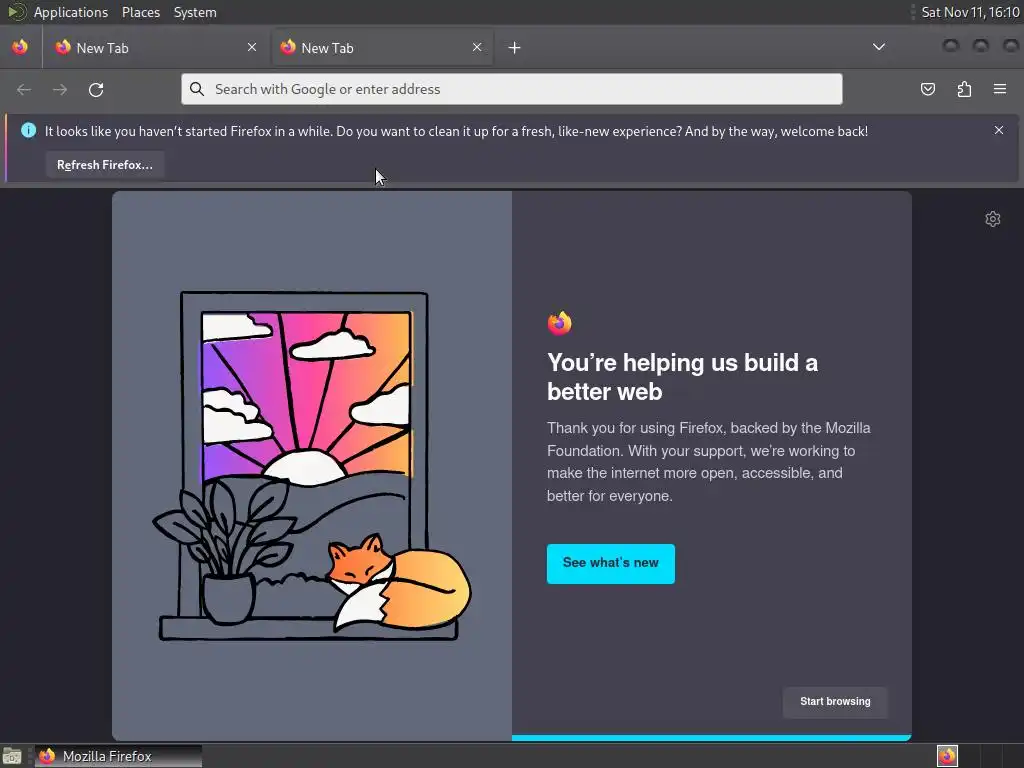Click the "Thank you for using Firefox" paragraph

[709, 462]
